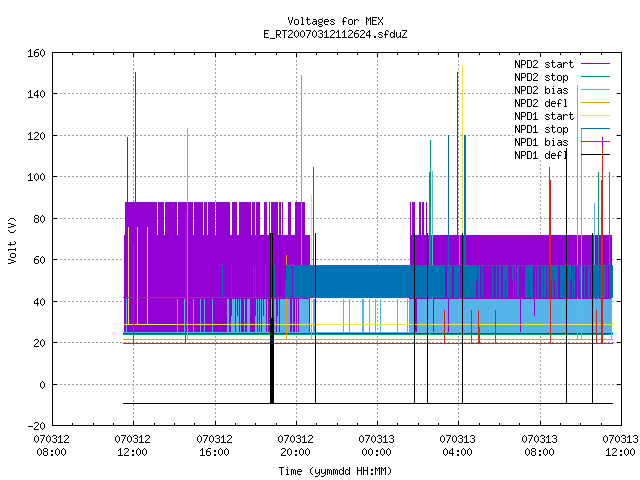640x480 pixels.
Task: Click the y-axis tick value 40
Action: click(x=39, y=302)
